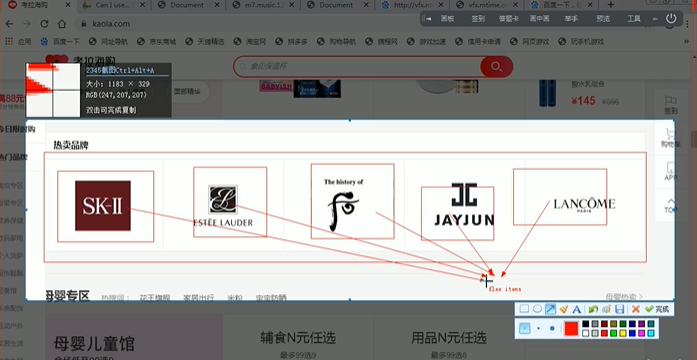
Task: Open 签到 in floating toolbar
Action: [x=478, y=19]
